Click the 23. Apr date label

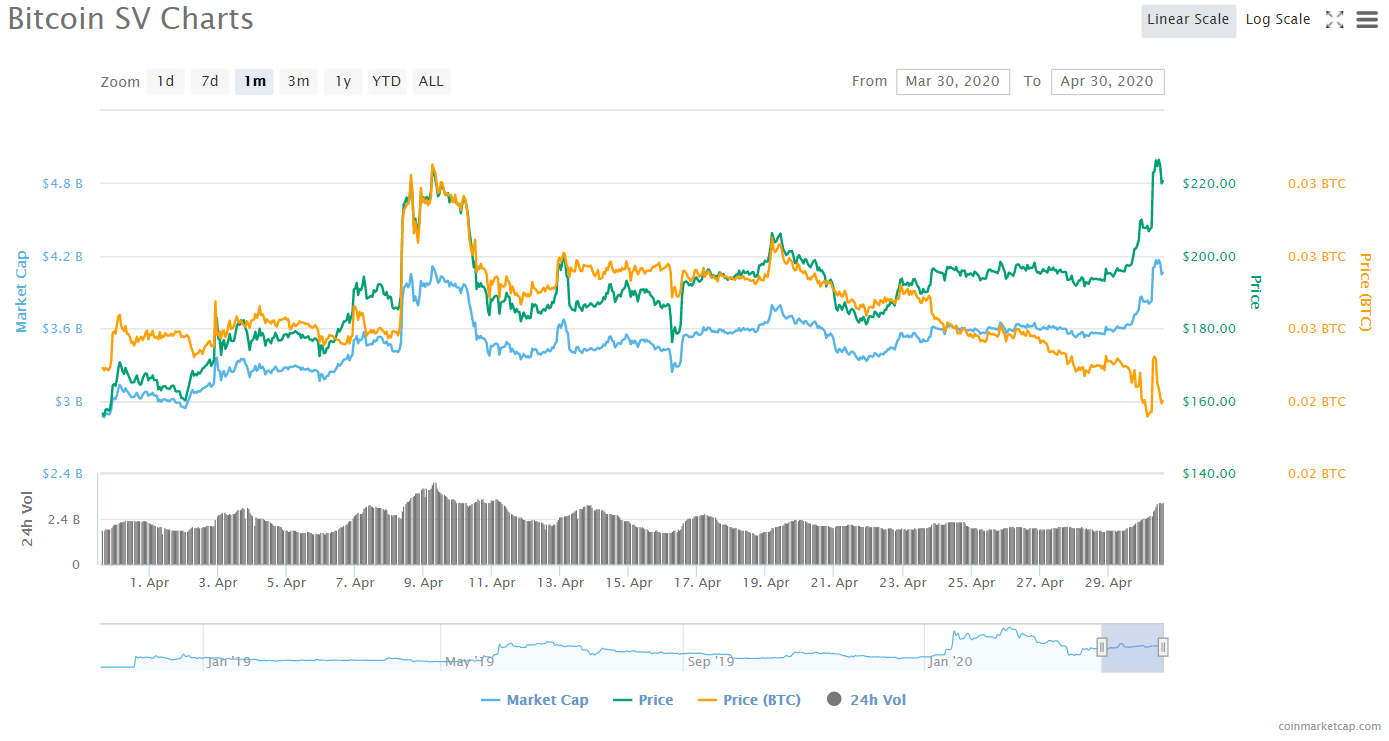coord(903,583)
